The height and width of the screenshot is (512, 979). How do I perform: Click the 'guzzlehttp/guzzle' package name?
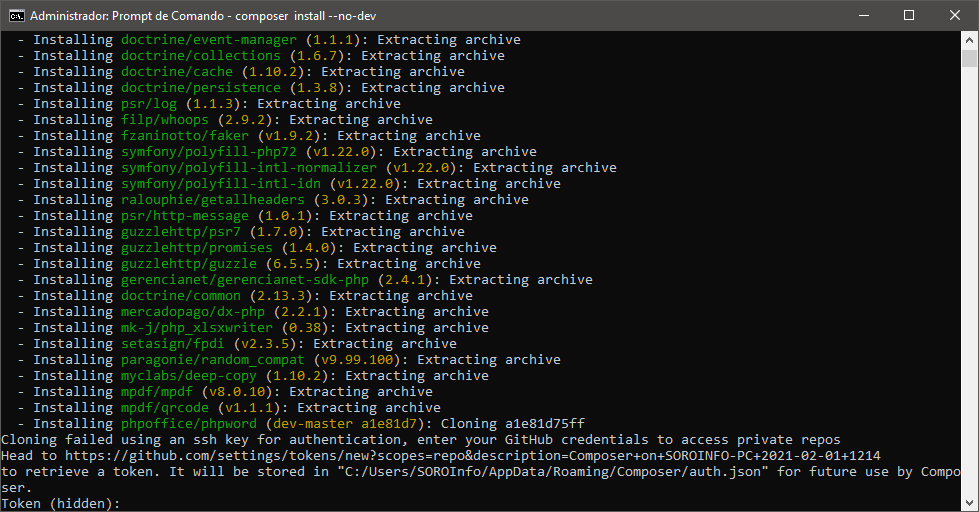(189, 264)
